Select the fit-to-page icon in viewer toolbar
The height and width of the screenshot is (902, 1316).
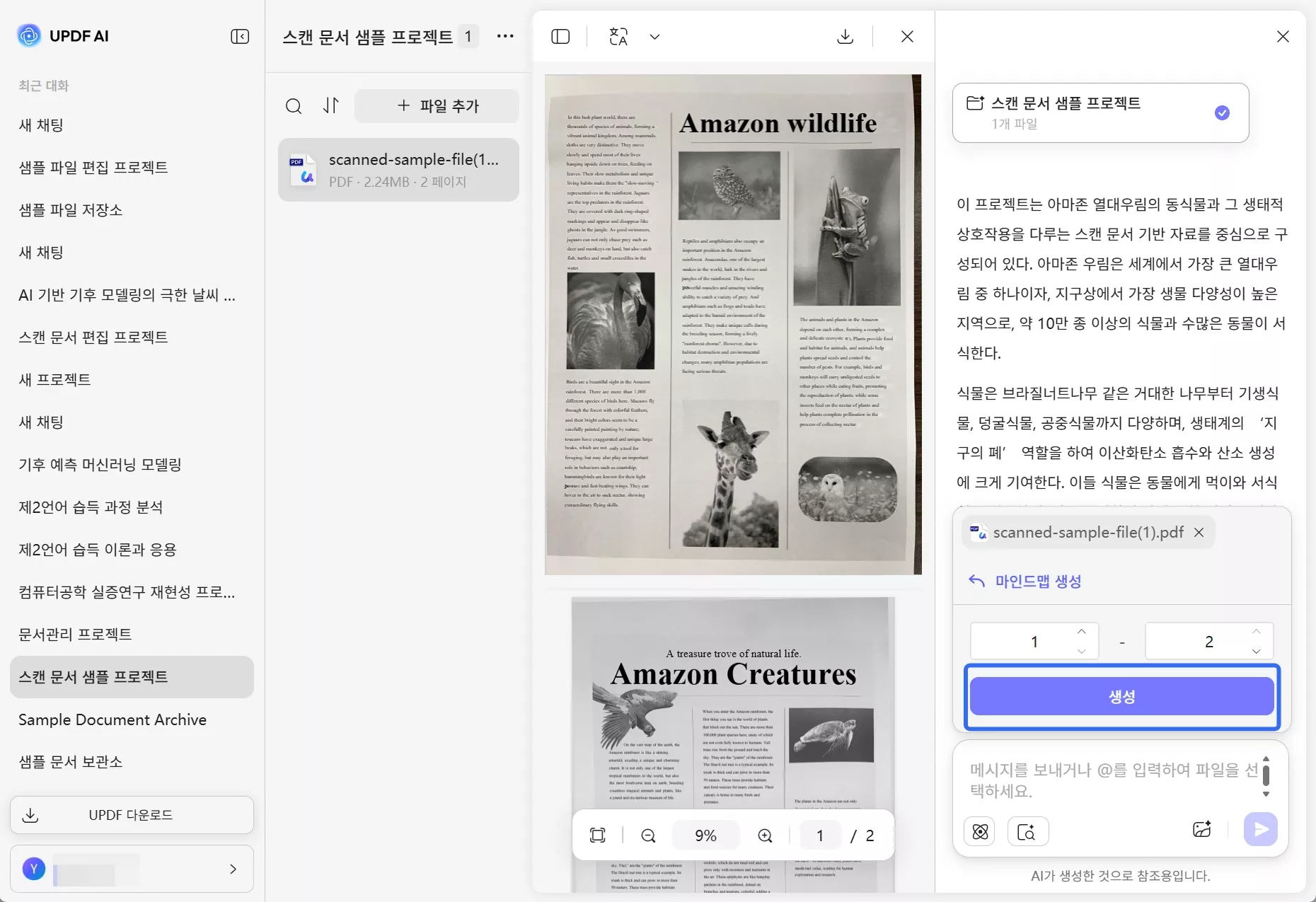tap(596, 835)
